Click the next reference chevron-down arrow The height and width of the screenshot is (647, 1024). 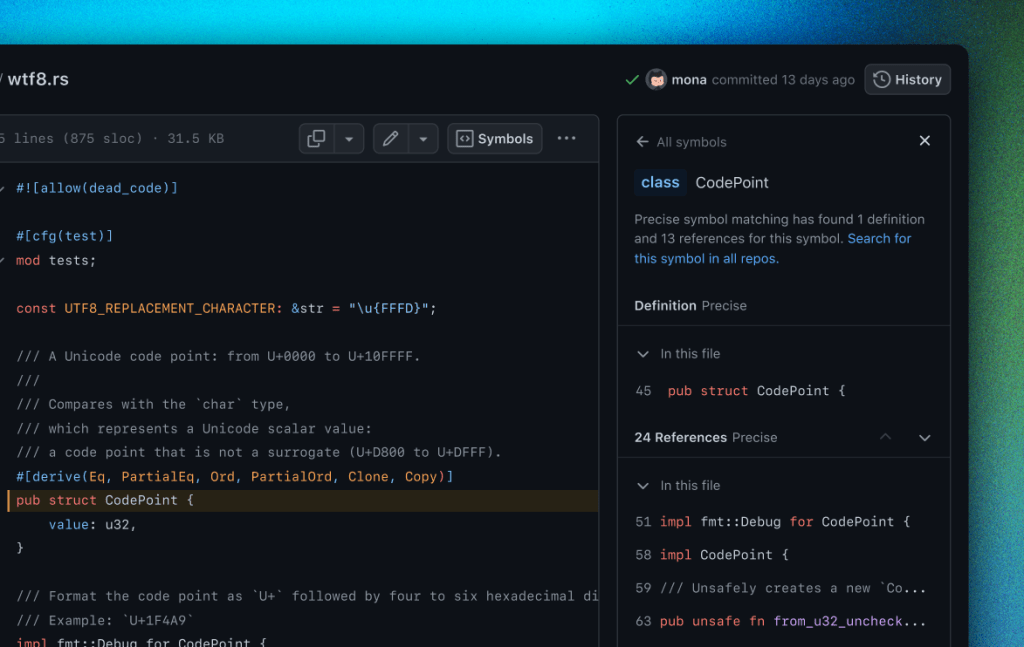[x=924, y=437]
